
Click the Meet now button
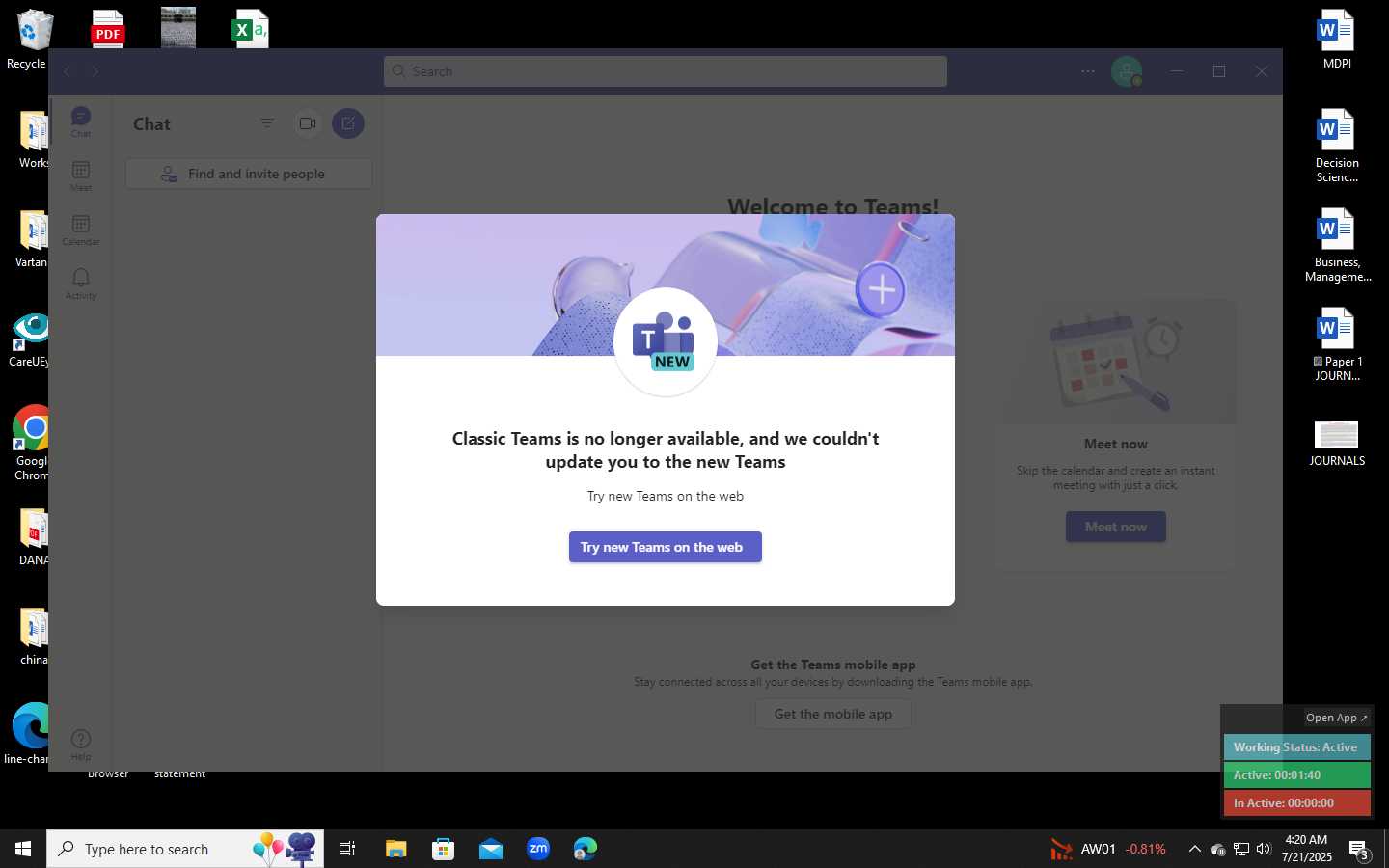pos(1116,527)
